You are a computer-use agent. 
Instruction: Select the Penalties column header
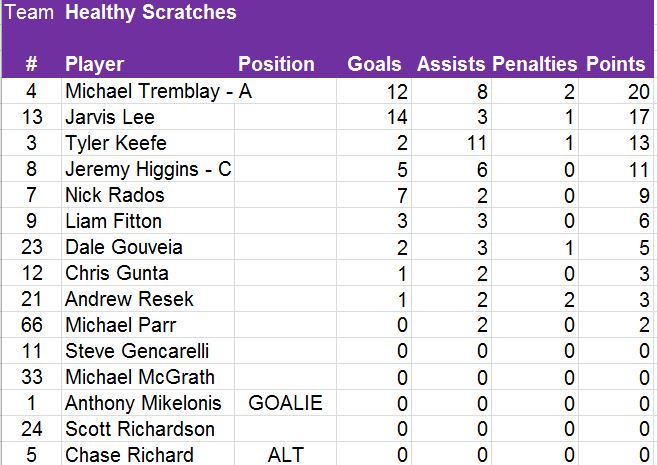(534, 64)
